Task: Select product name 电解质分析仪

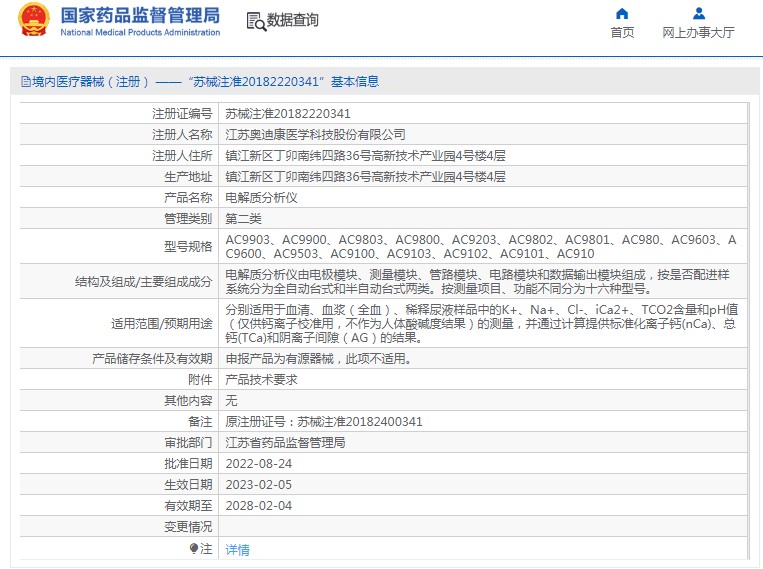Action: pos(261,198)
